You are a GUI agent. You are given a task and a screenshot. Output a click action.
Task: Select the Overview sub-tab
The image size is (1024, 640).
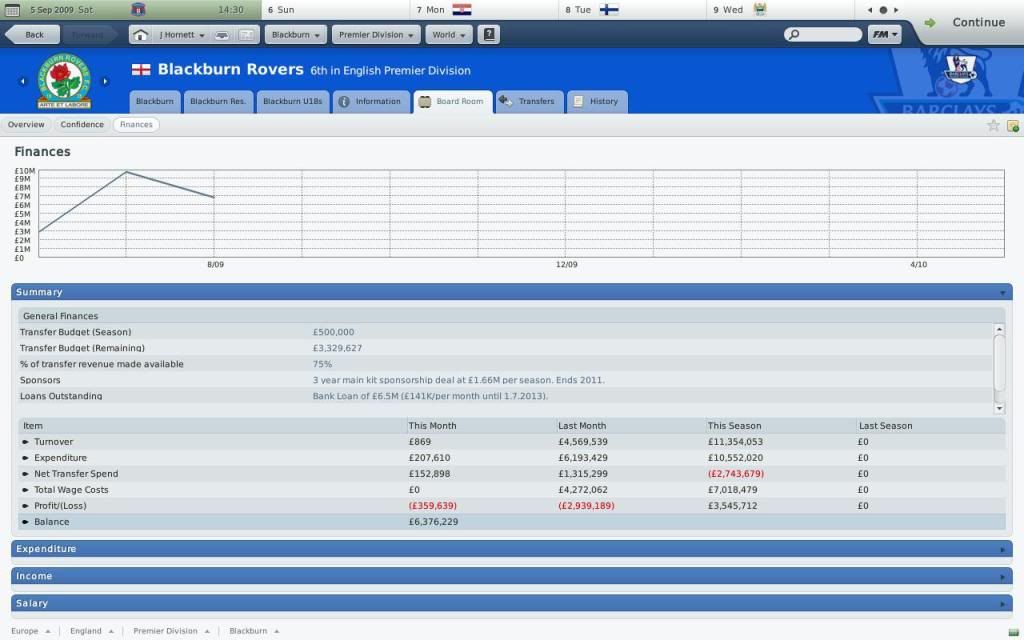(x=26, y=125)
